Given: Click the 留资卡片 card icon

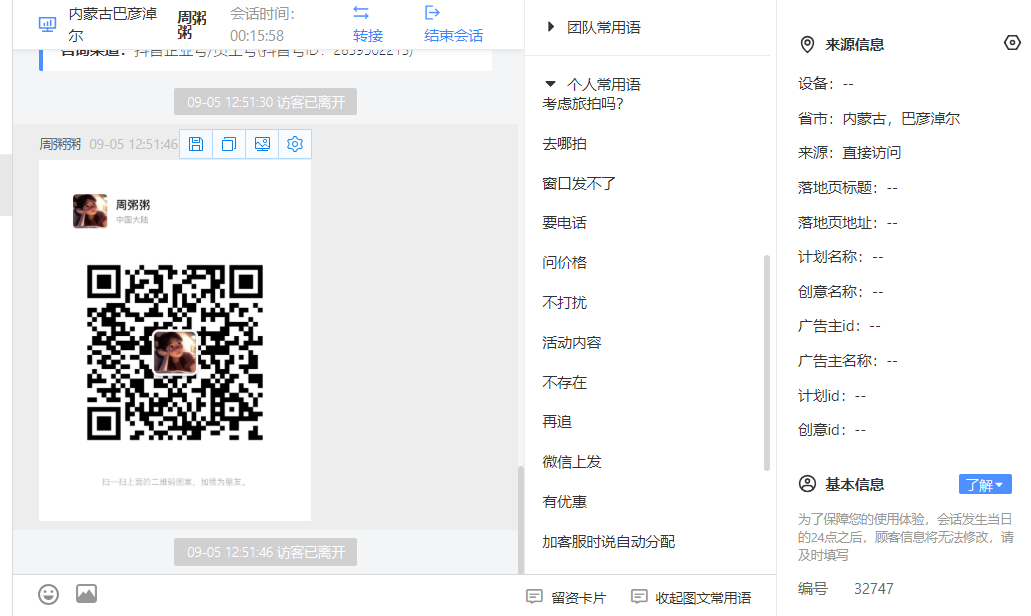Looking at the screenshot, I should click(x=534, y=597).
